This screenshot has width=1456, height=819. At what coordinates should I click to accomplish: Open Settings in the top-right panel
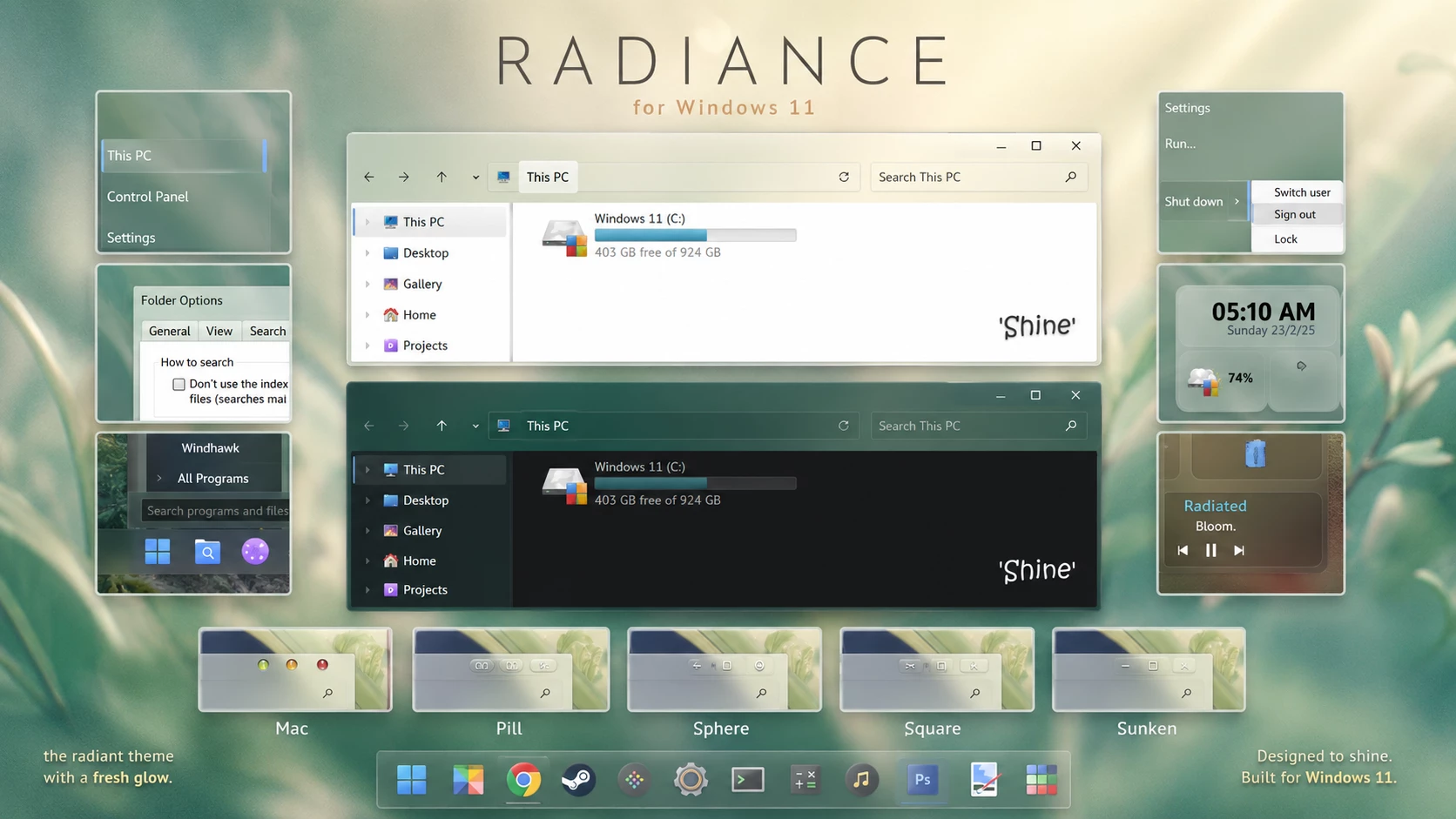[x=1188, y=108]
